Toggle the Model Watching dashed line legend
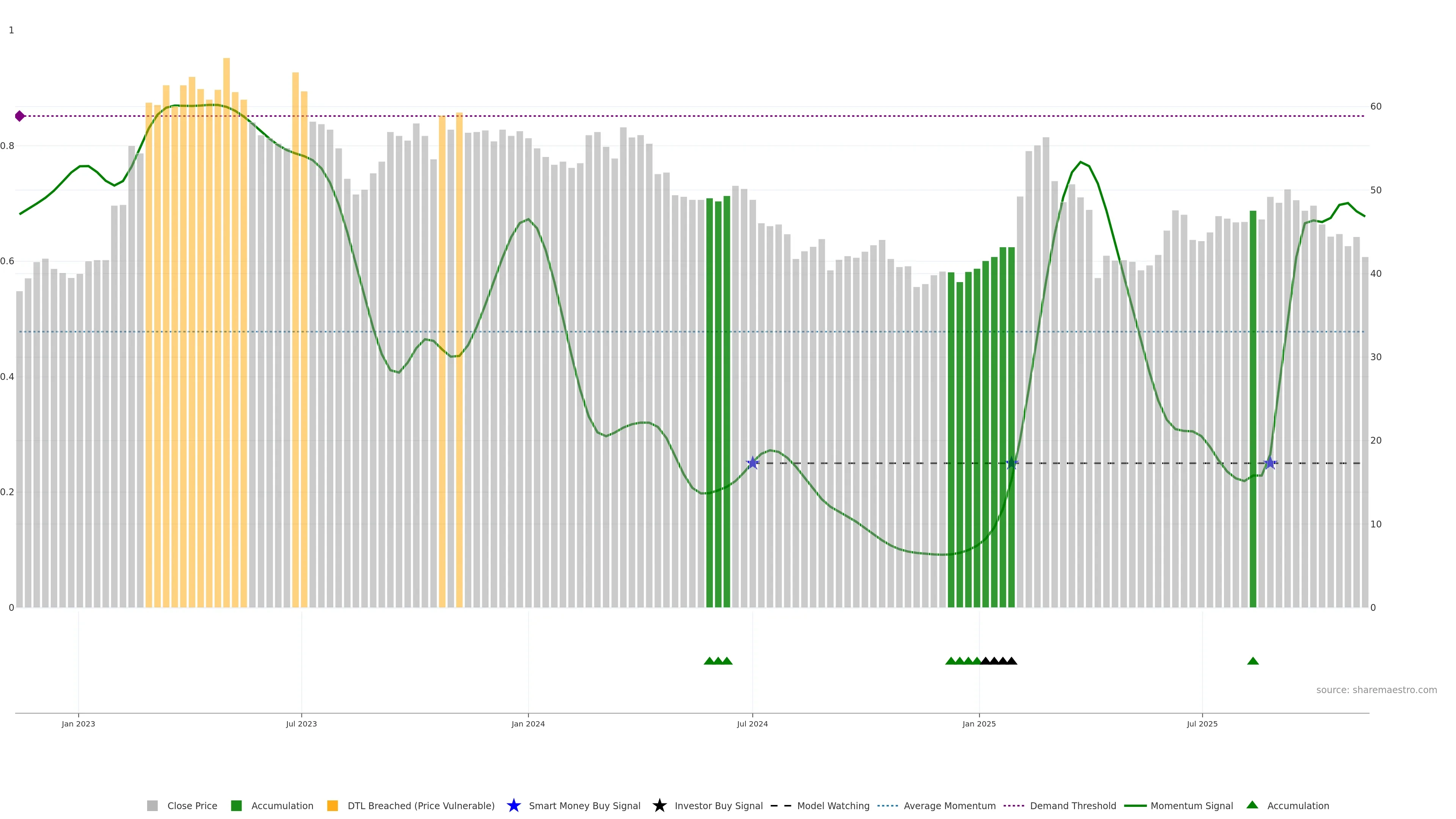 (781, 805)
